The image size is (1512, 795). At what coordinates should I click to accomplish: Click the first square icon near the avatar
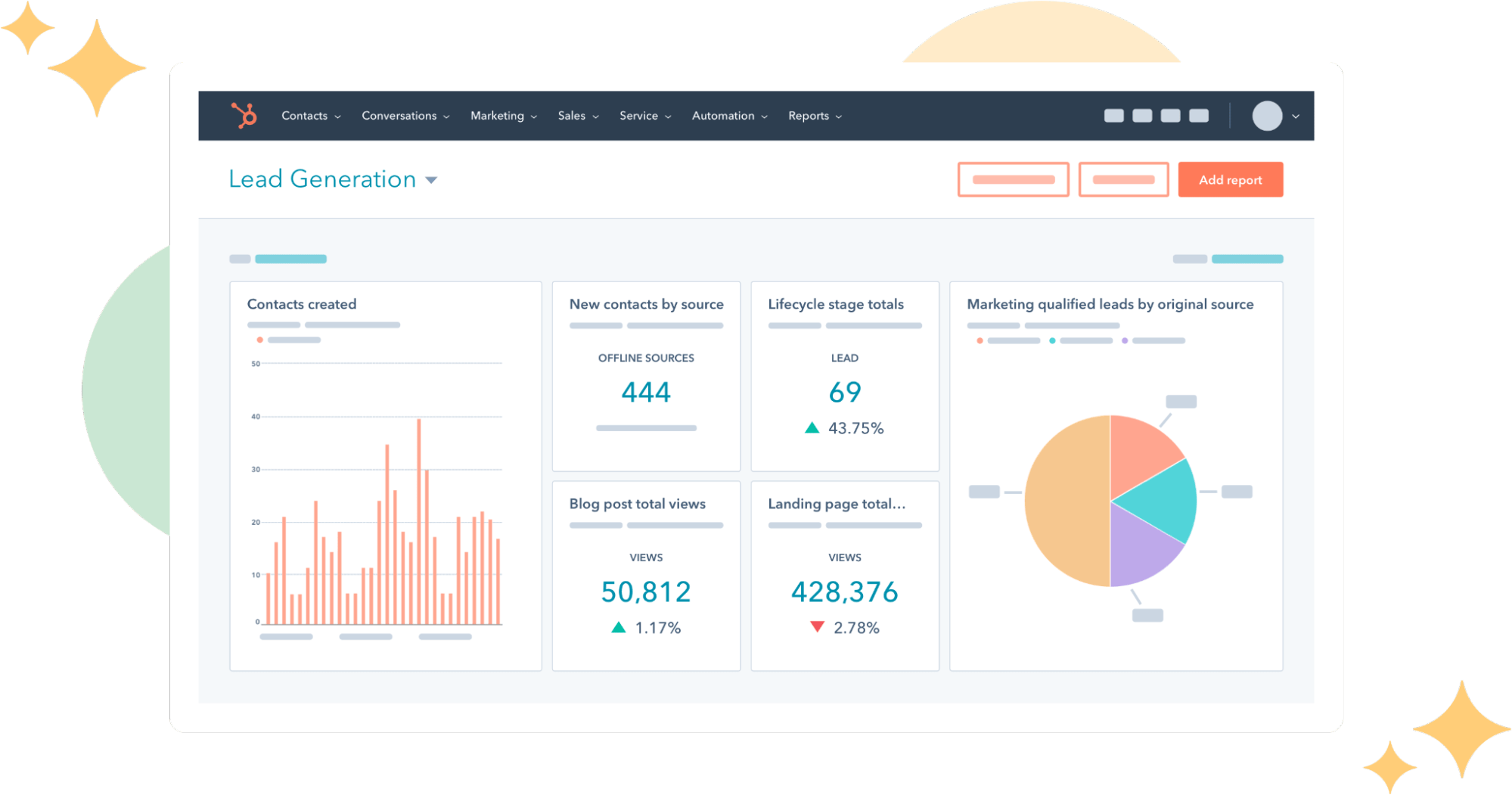pos(1113,115)
